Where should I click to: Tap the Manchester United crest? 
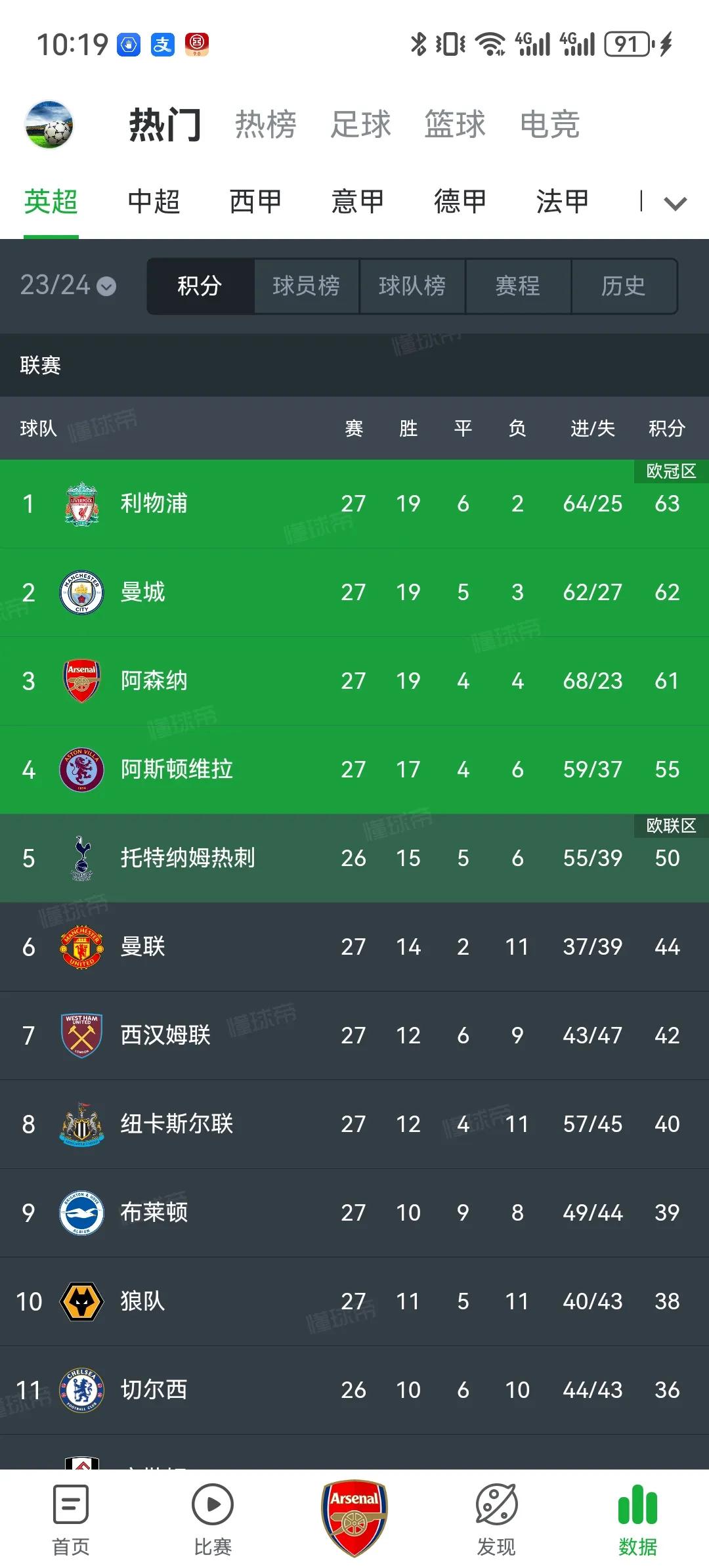click(x=81, y=947)
